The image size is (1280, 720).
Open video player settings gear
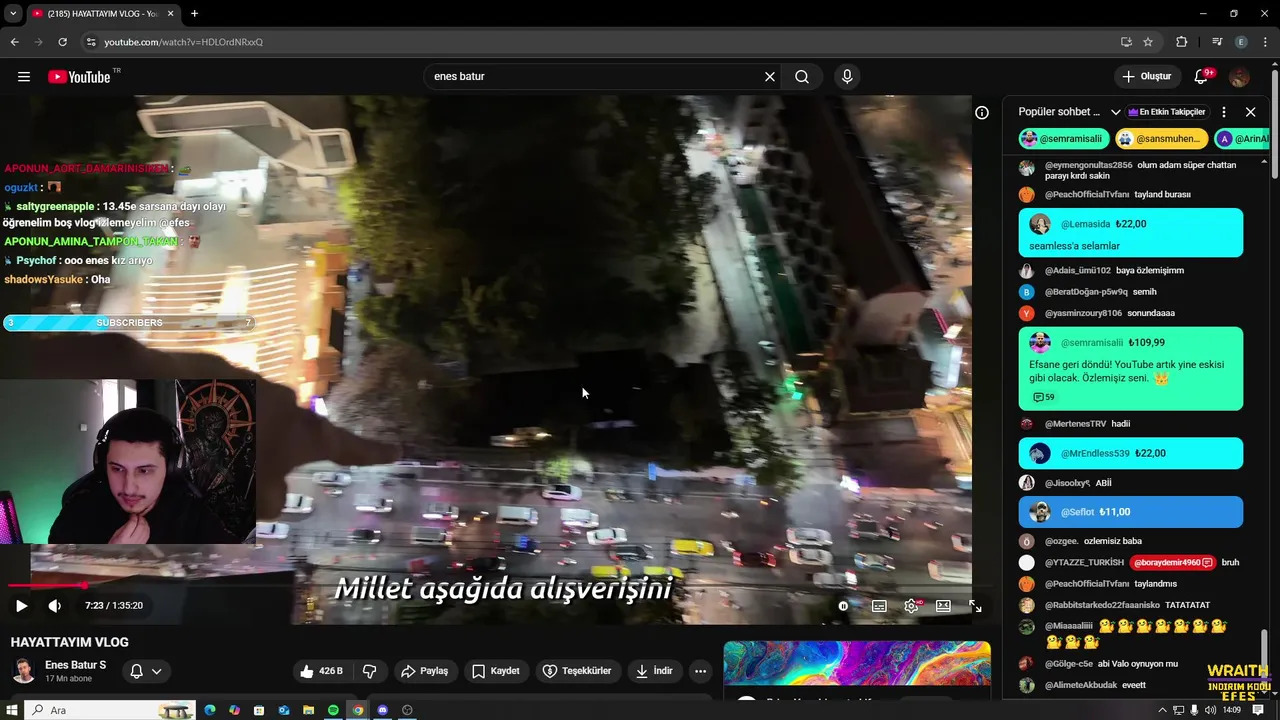tap(911, 605)
